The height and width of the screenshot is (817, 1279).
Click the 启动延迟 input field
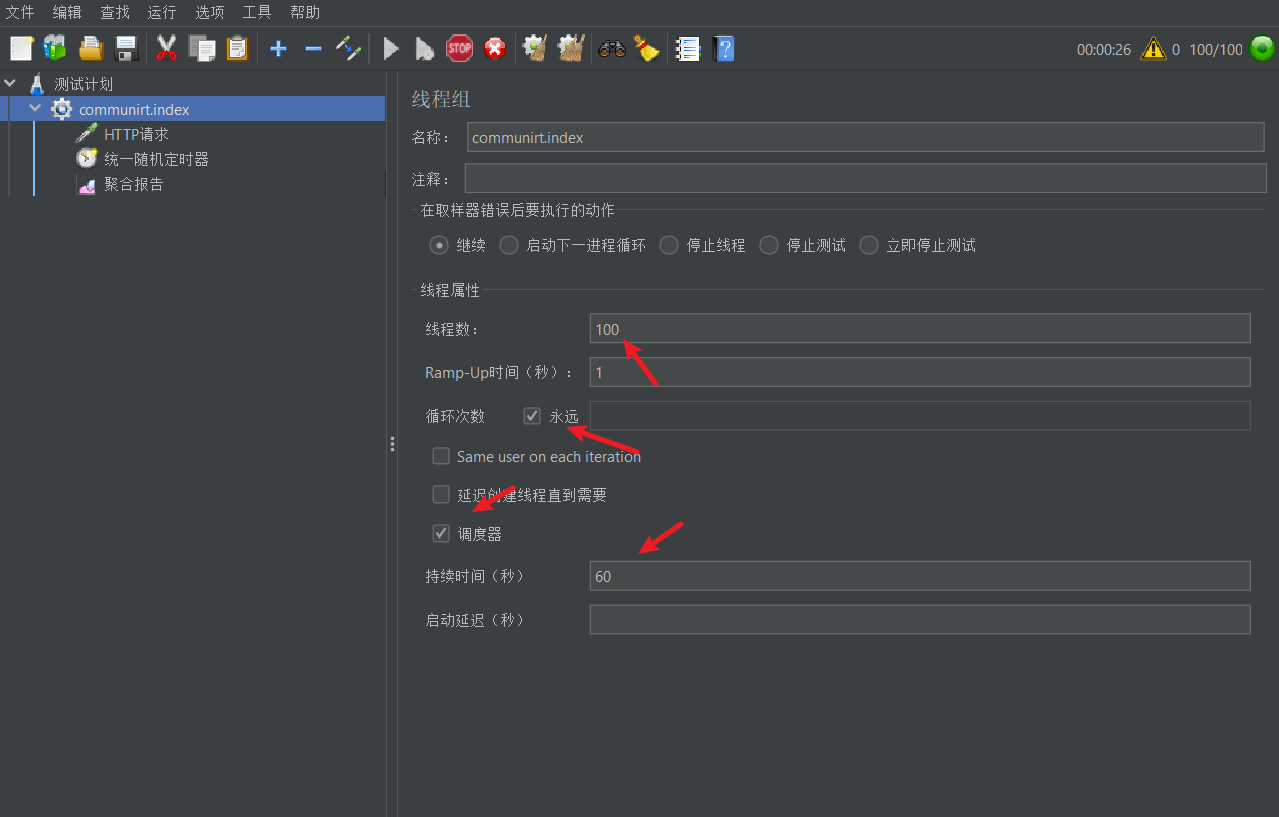pos(920,619)
